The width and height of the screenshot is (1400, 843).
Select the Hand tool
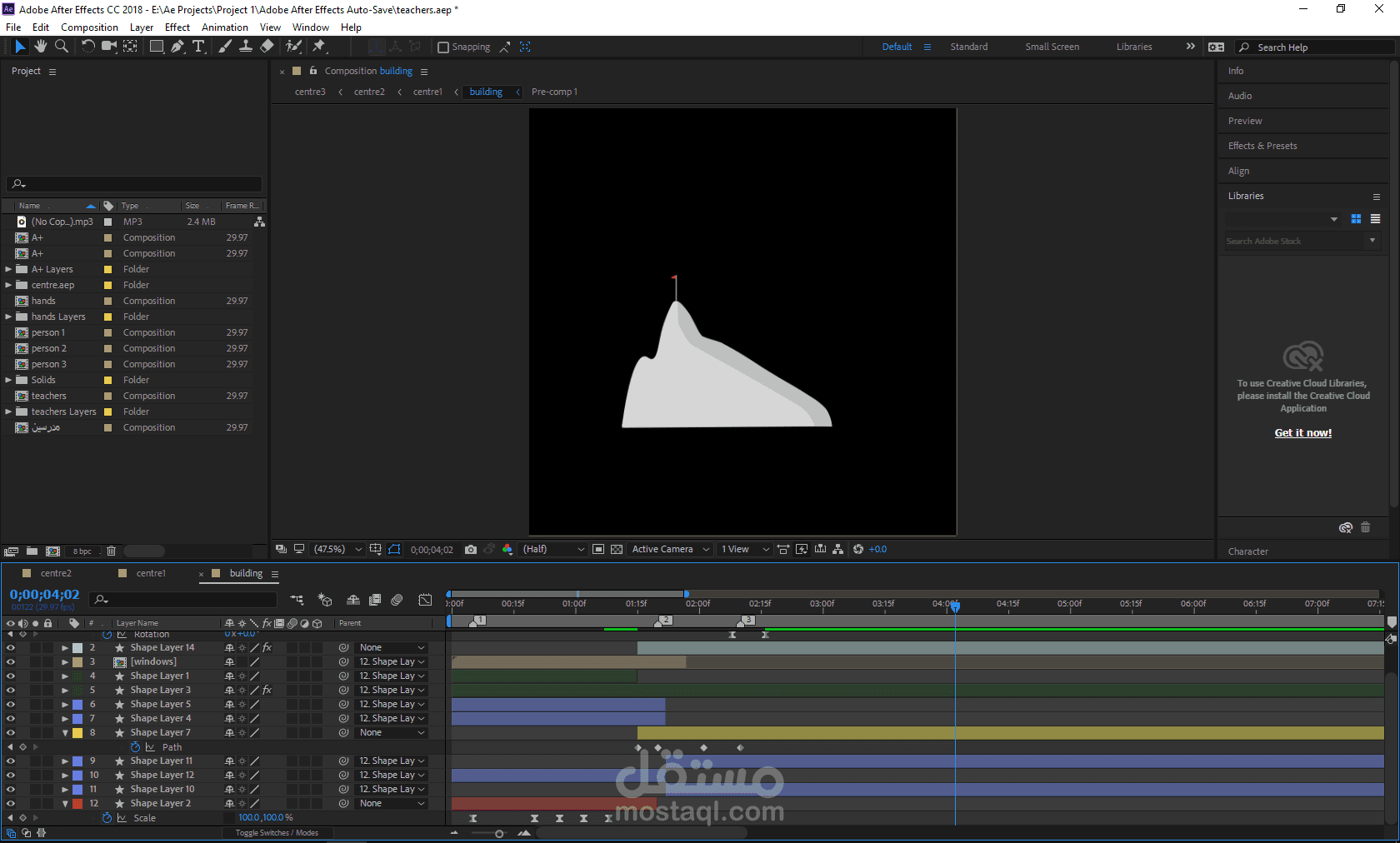40,47
